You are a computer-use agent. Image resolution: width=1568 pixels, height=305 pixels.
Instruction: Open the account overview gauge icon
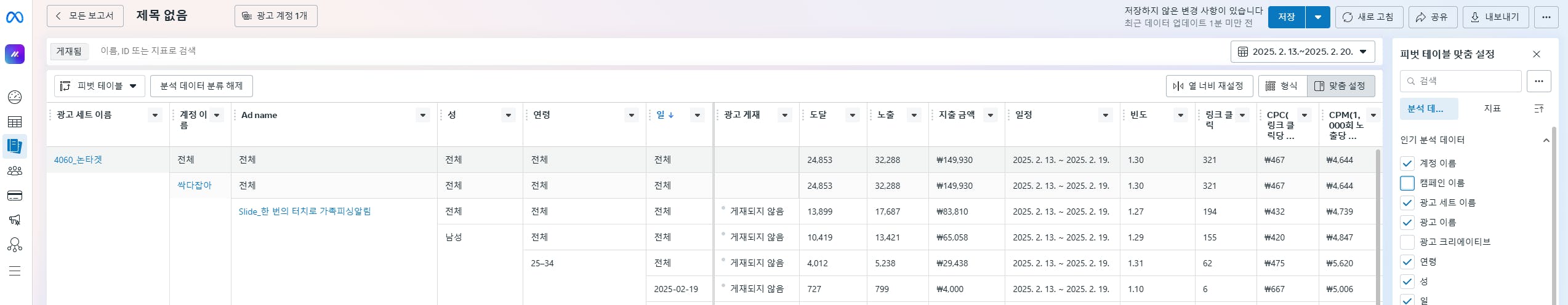(15, 97)
